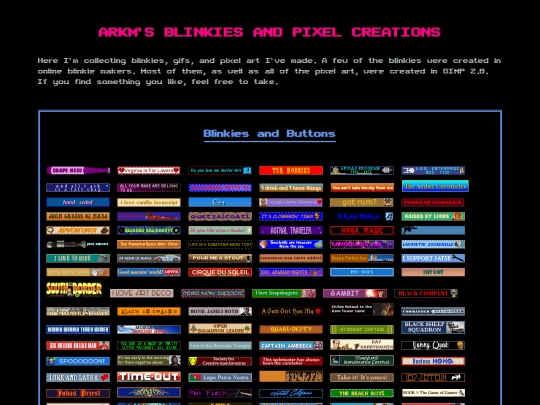The width and height of the screenshot is (540, 405).
Task: Select the Childe Roland Dark Tower blinkie
Action: click(x=362, y=309)
